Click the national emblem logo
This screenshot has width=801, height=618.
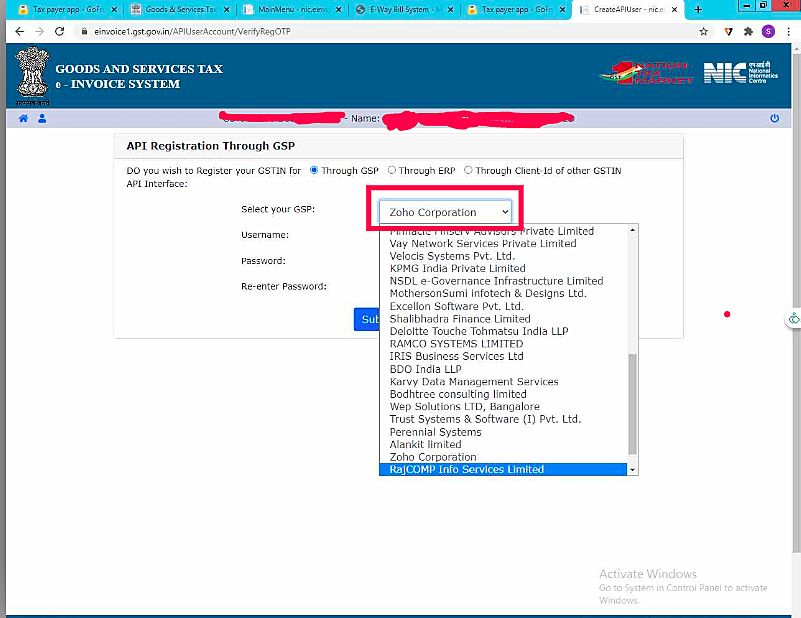(32, 76)
